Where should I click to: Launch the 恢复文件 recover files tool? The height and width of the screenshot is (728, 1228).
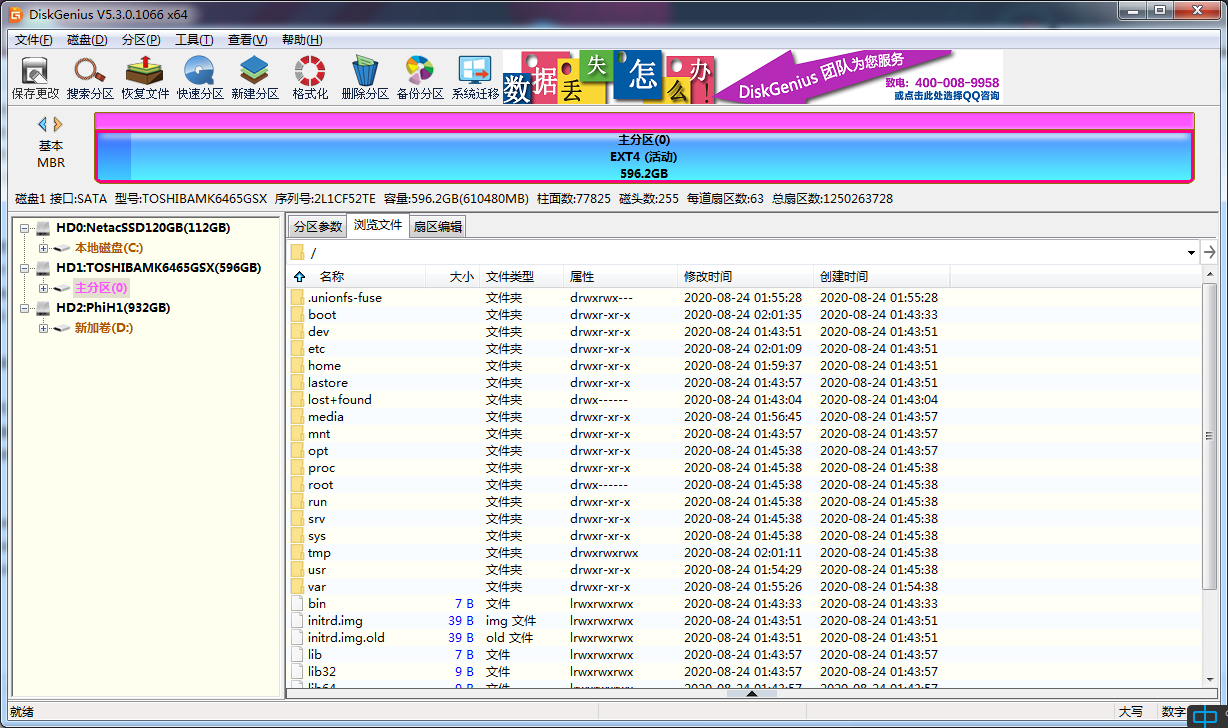[145, 78]
